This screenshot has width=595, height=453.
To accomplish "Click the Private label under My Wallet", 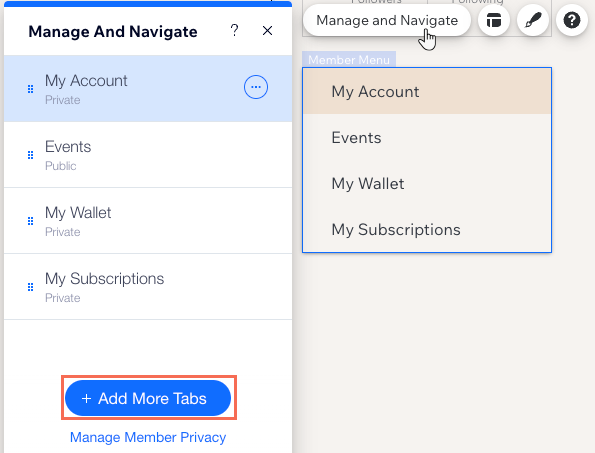I will (63, 232).
